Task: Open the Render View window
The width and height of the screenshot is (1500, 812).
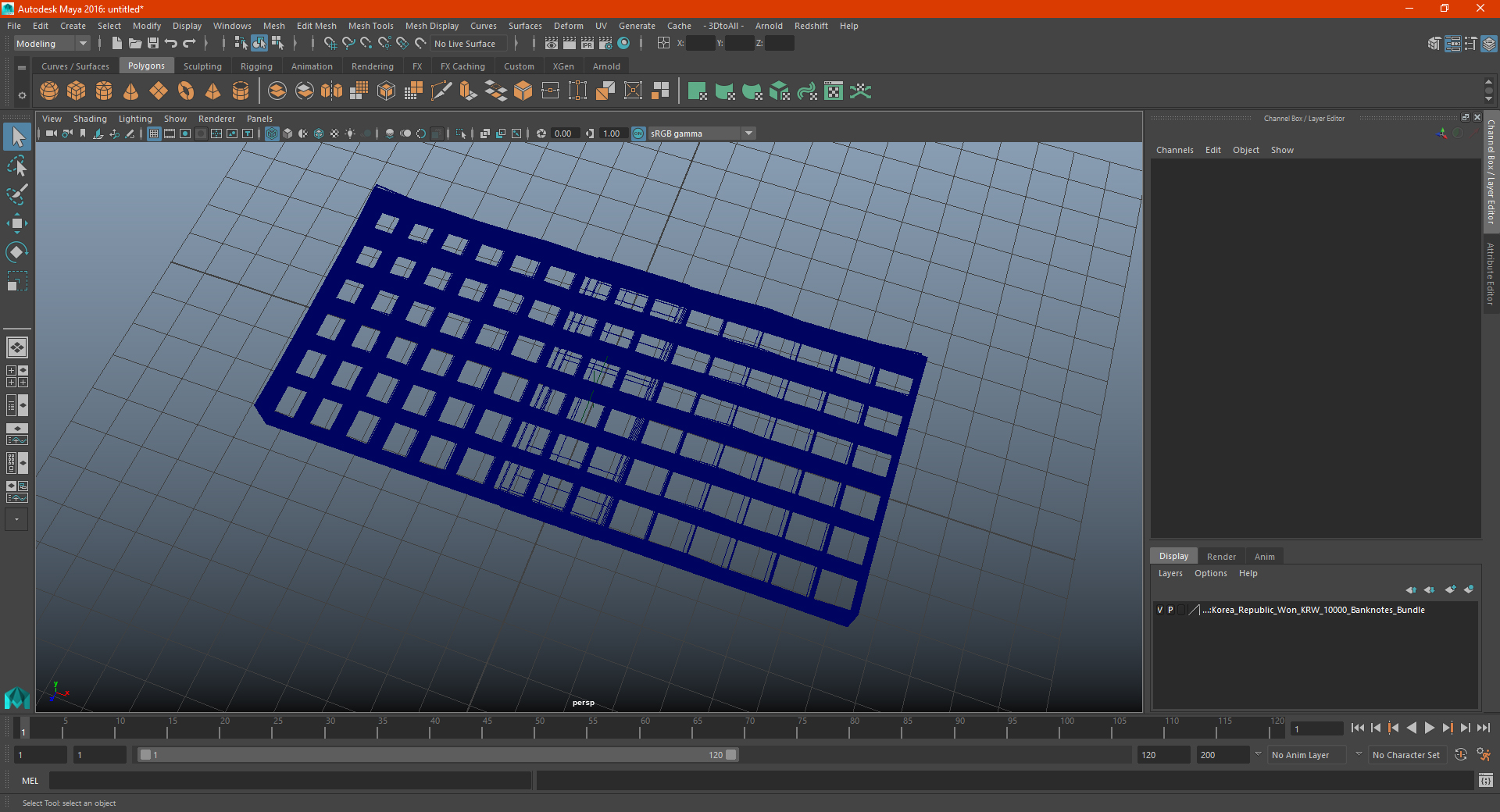Action: coord(552,44)
